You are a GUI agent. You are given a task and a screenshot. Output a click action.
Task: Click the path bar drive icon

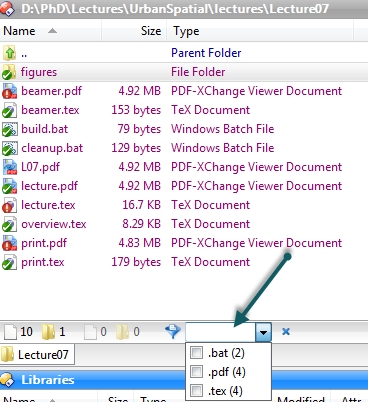(x=7, y=9)
